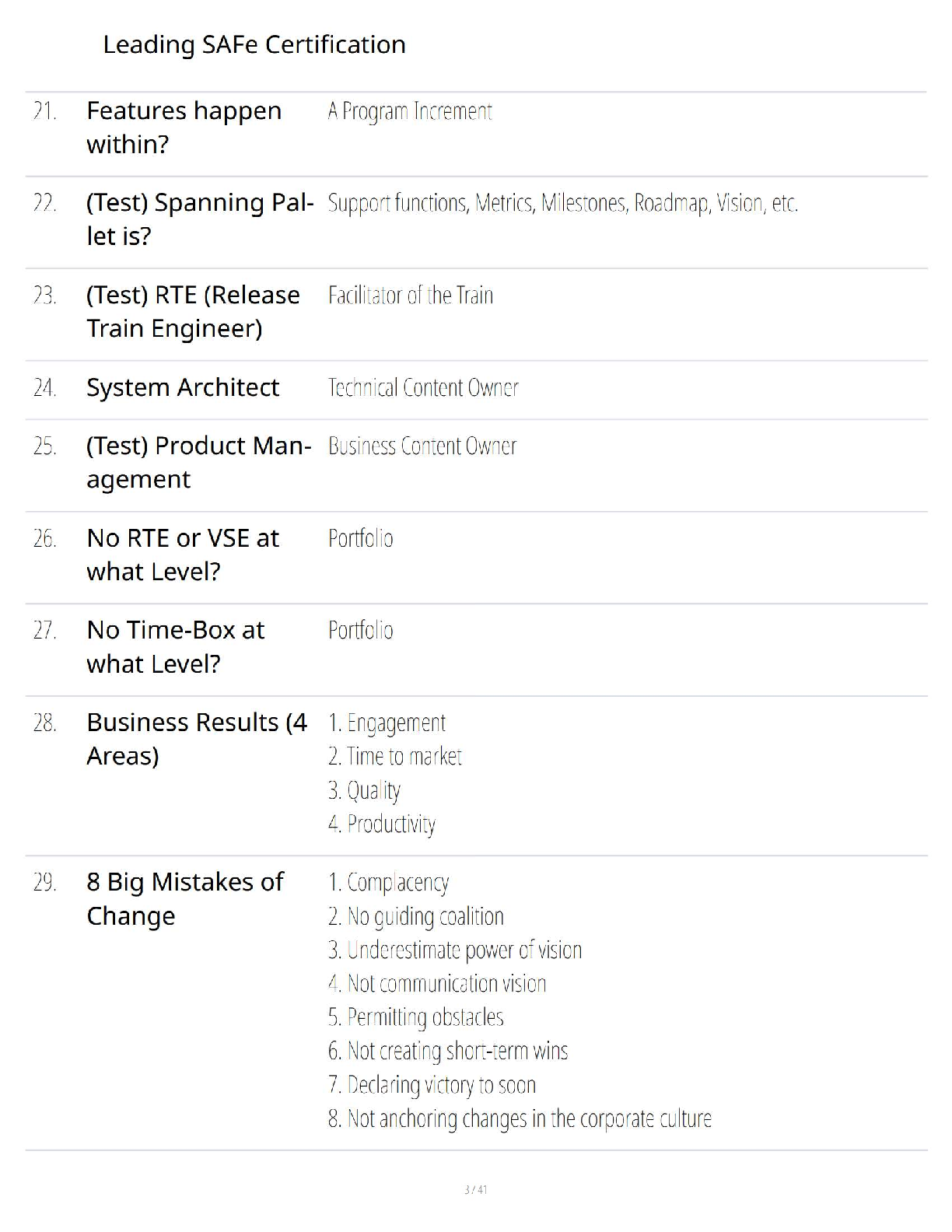Click the "System Architect" term

pyautogui.click(x=183, y=387)
